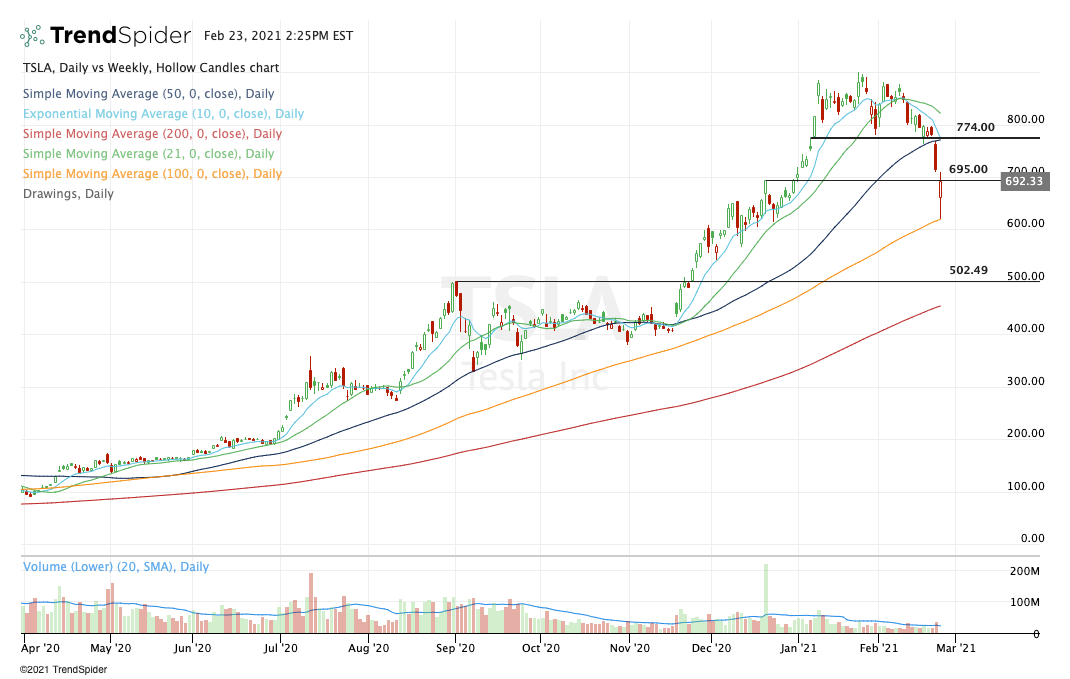Click the Oct '20 date axis label
This screenshot has height=679, width=1070.
coord(541,648)
